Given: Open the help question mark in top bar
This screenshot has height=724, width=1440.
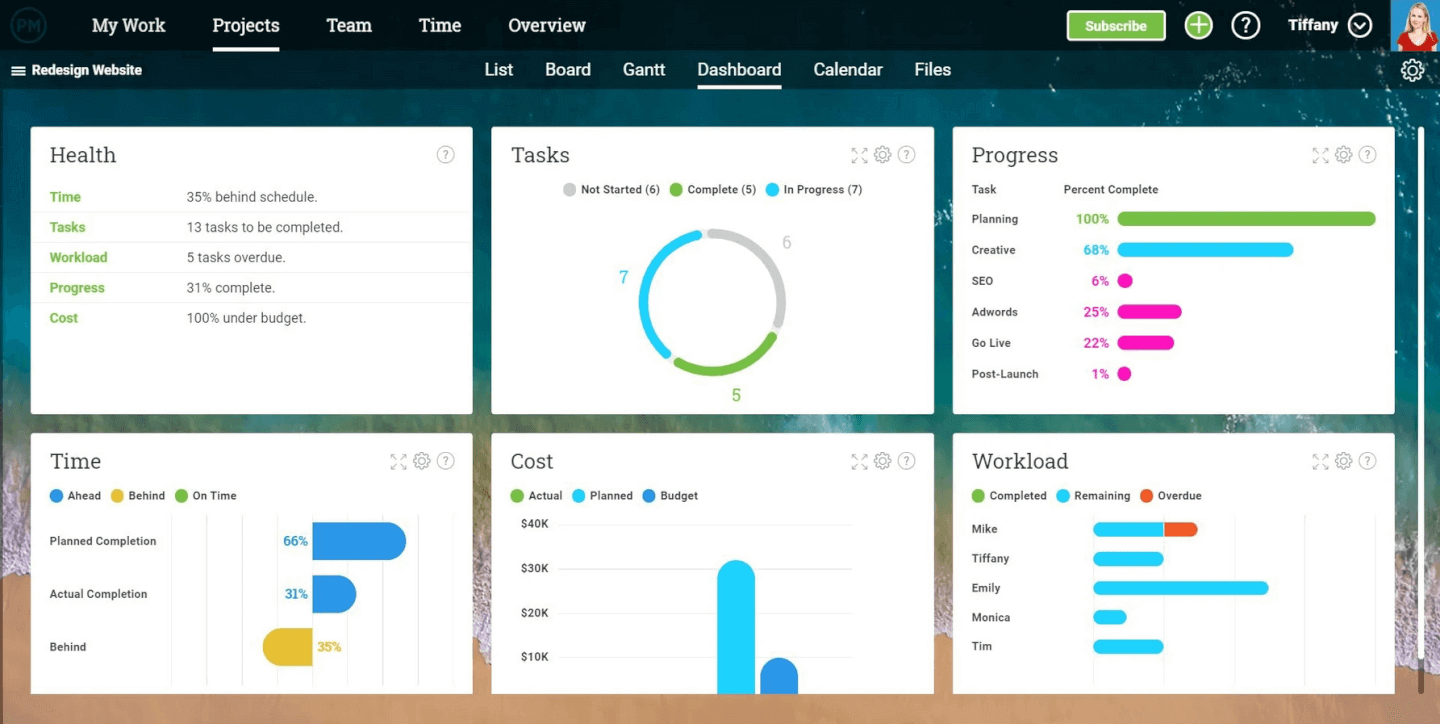Looking at the screenshot, I should [x=1245, y=26].
